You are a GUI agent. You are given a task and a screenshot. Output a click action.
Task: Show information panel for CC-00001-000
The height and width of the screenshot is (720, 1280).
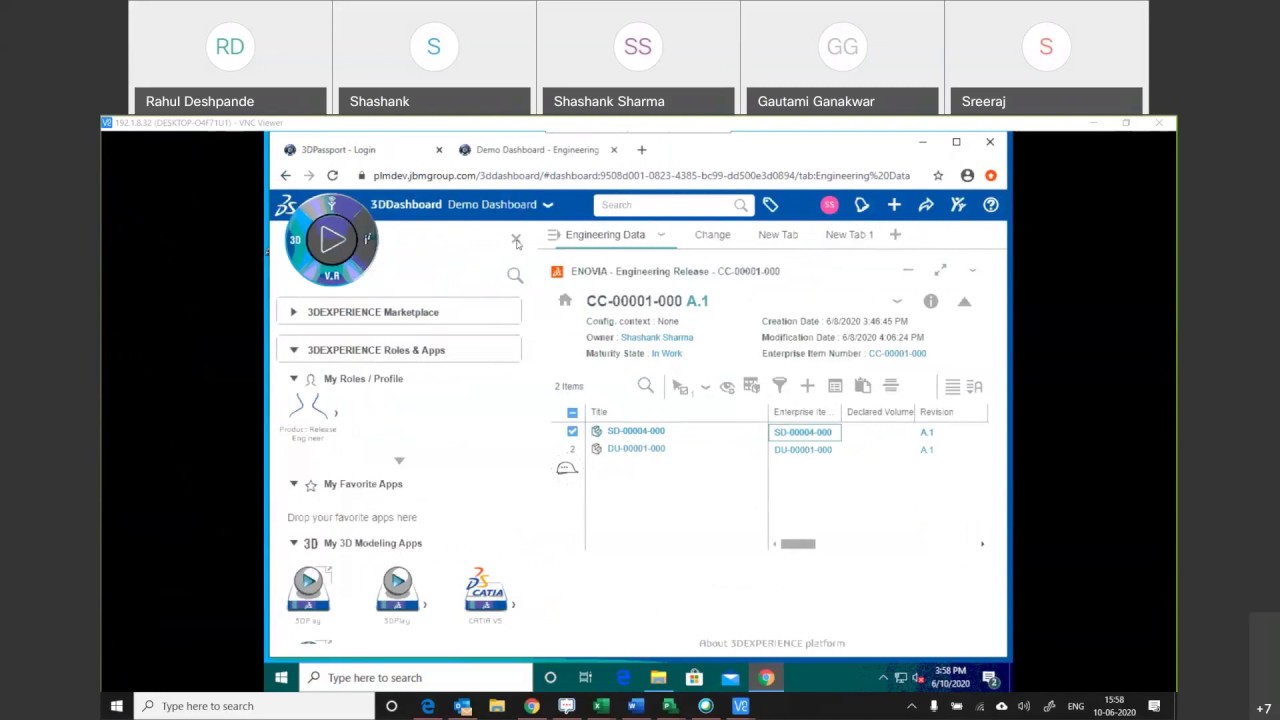(931, 301)
